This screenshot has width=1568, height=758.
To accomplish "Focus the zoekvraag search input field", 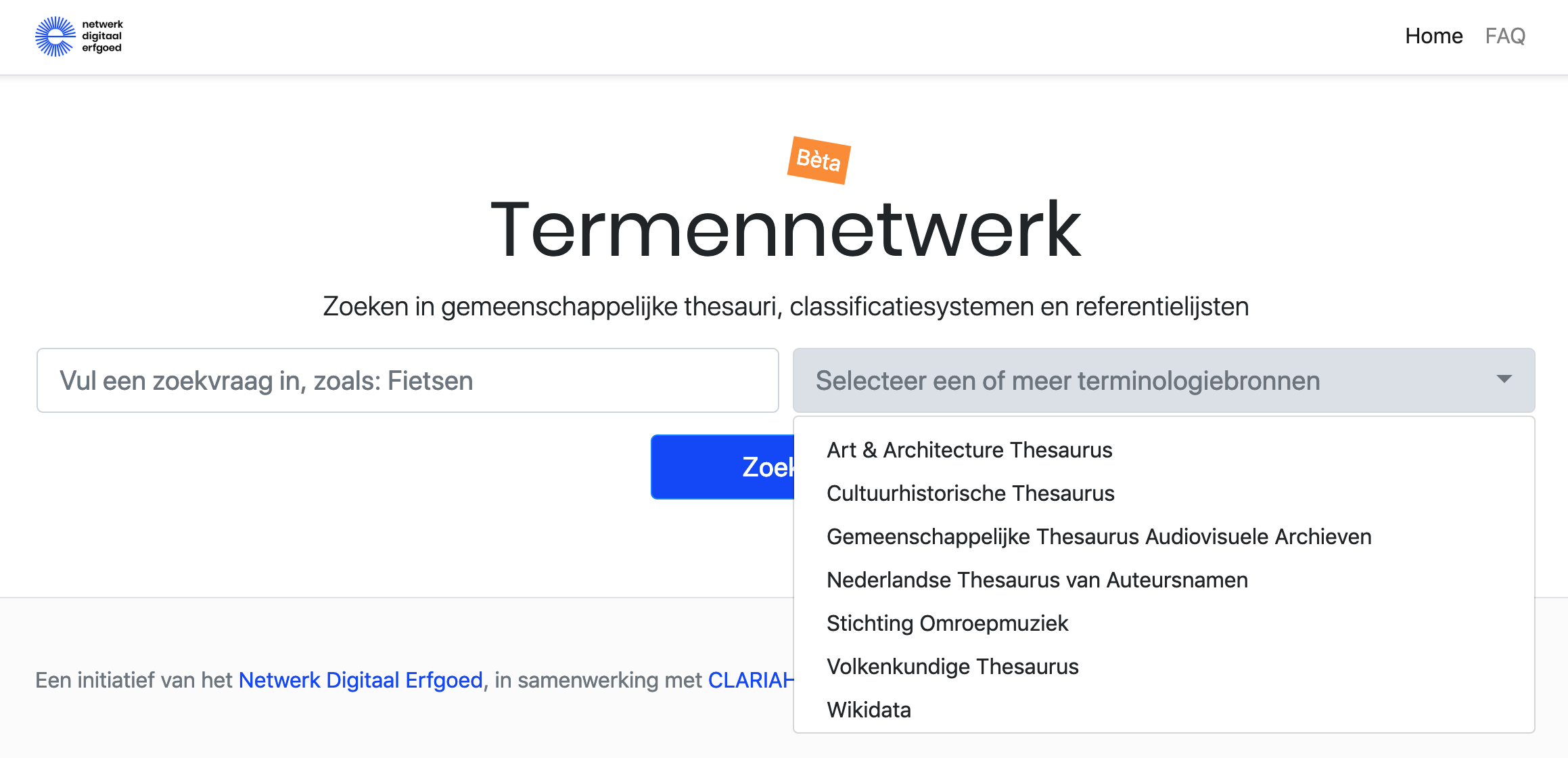I will 408,380.
